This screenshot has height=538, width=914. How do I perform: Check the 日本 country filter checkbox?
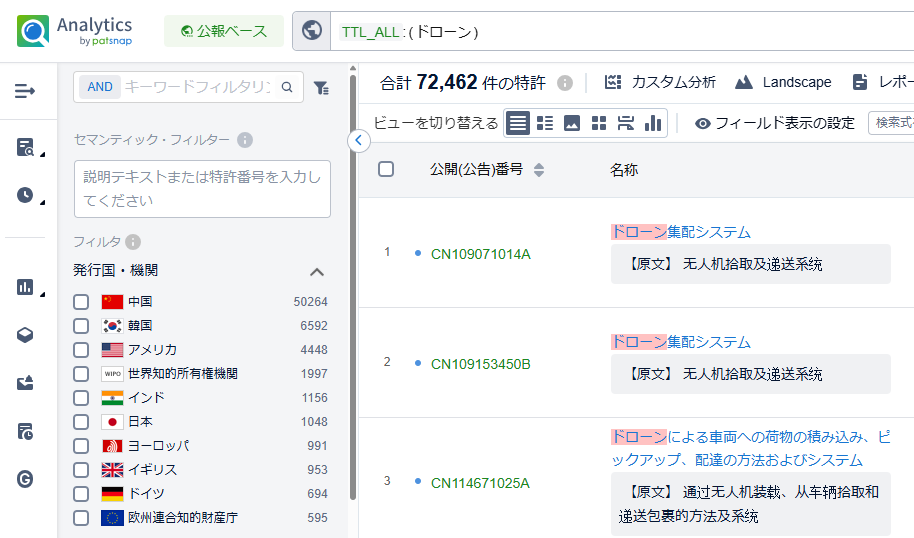[81, 422]
